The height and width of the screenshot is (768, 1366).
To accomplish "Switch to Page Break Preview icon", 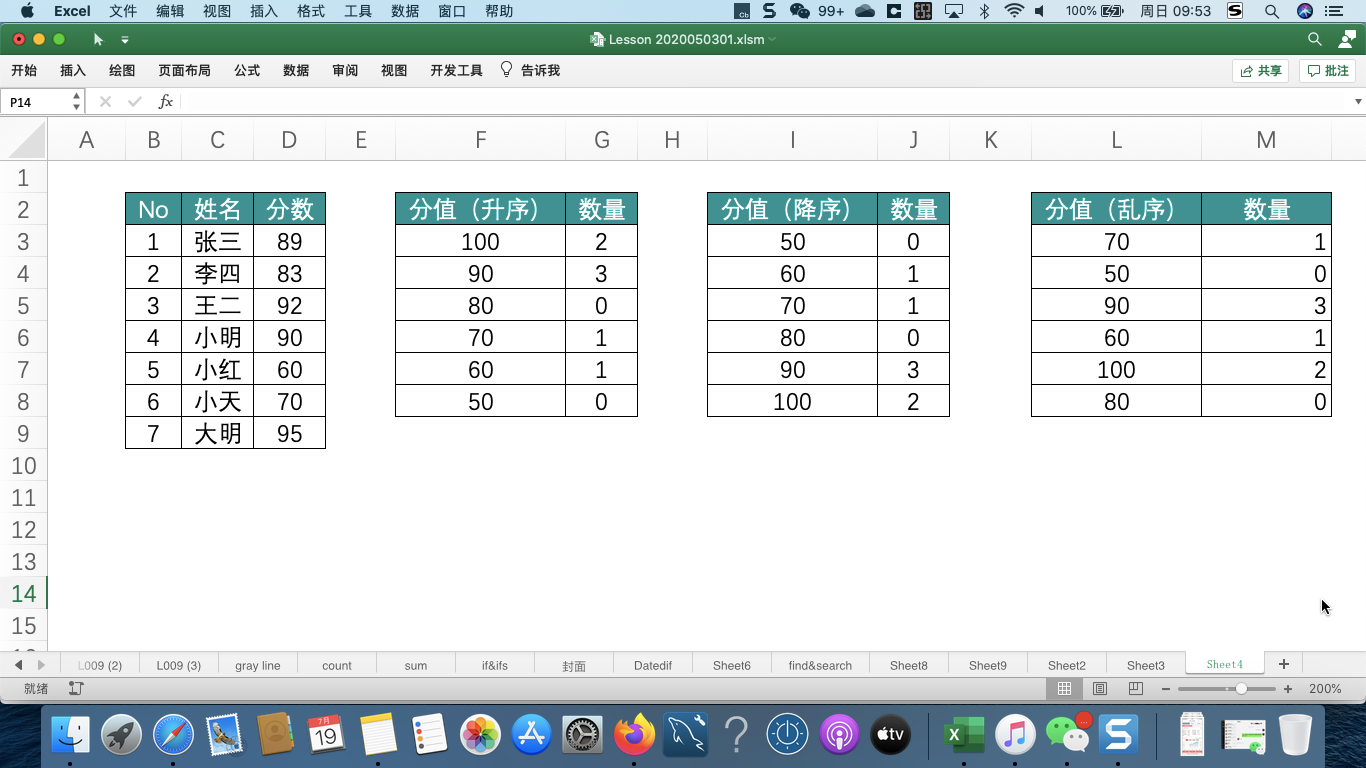I will (x=1135, y=689).
